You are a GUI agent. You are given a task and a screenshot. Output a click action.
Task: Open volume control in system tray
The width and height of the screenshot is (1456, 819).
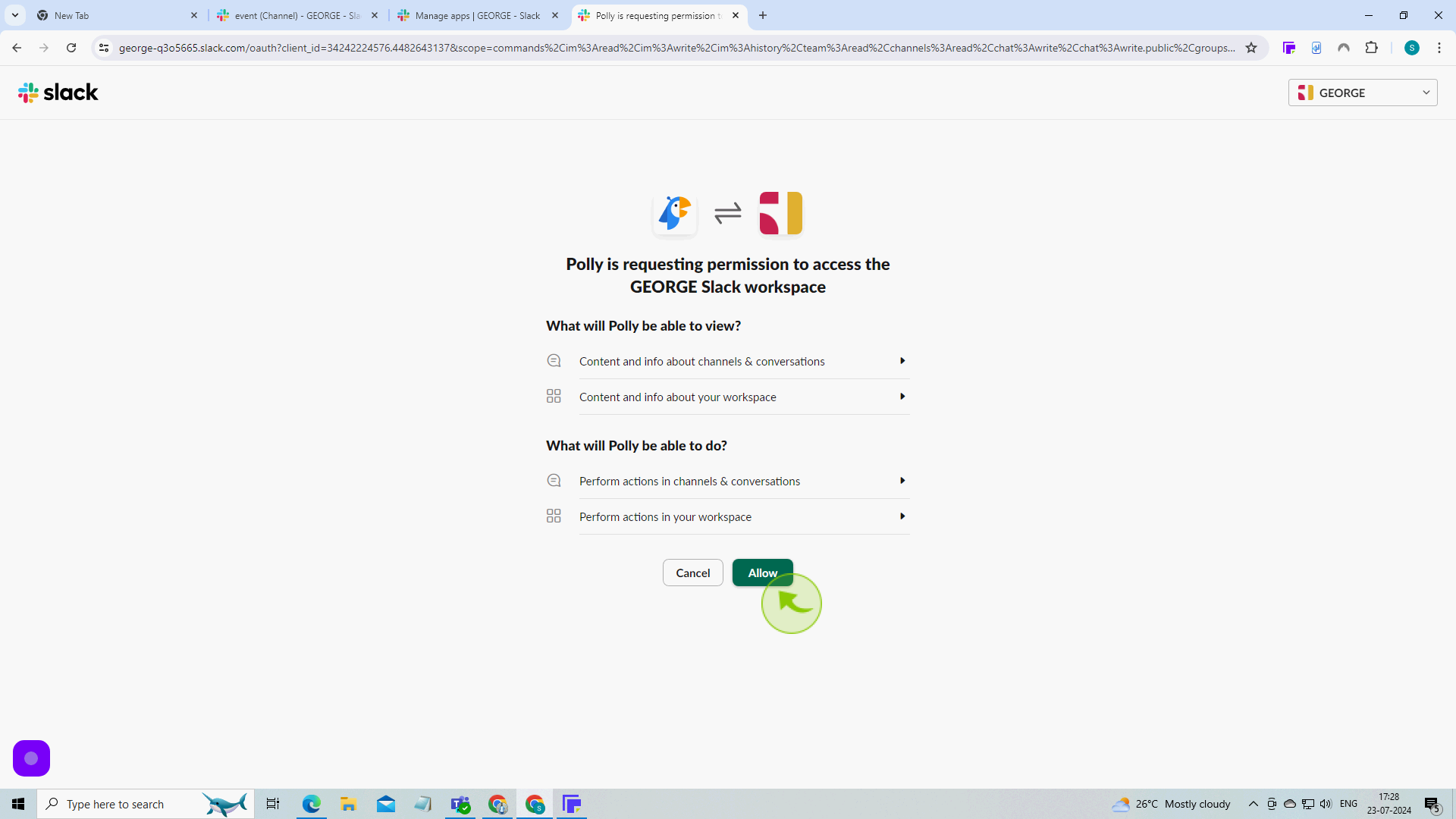pyautogui.click(x=1326, y=804)
